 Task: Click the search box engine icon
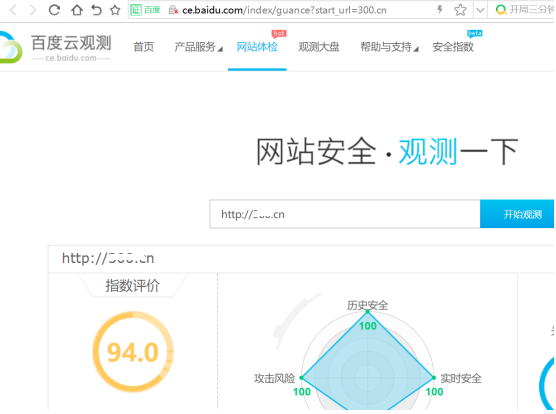(x=500, y=10)
